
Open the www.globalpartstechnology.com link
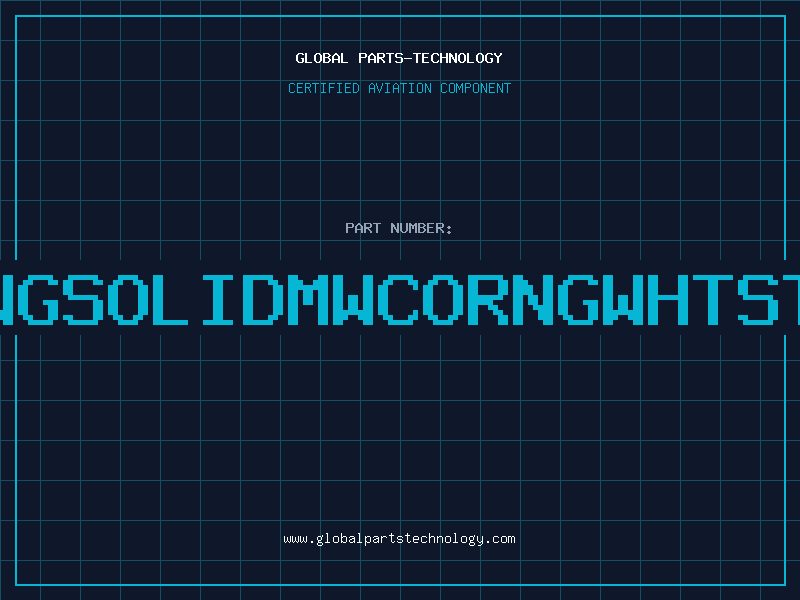point(399,539)
